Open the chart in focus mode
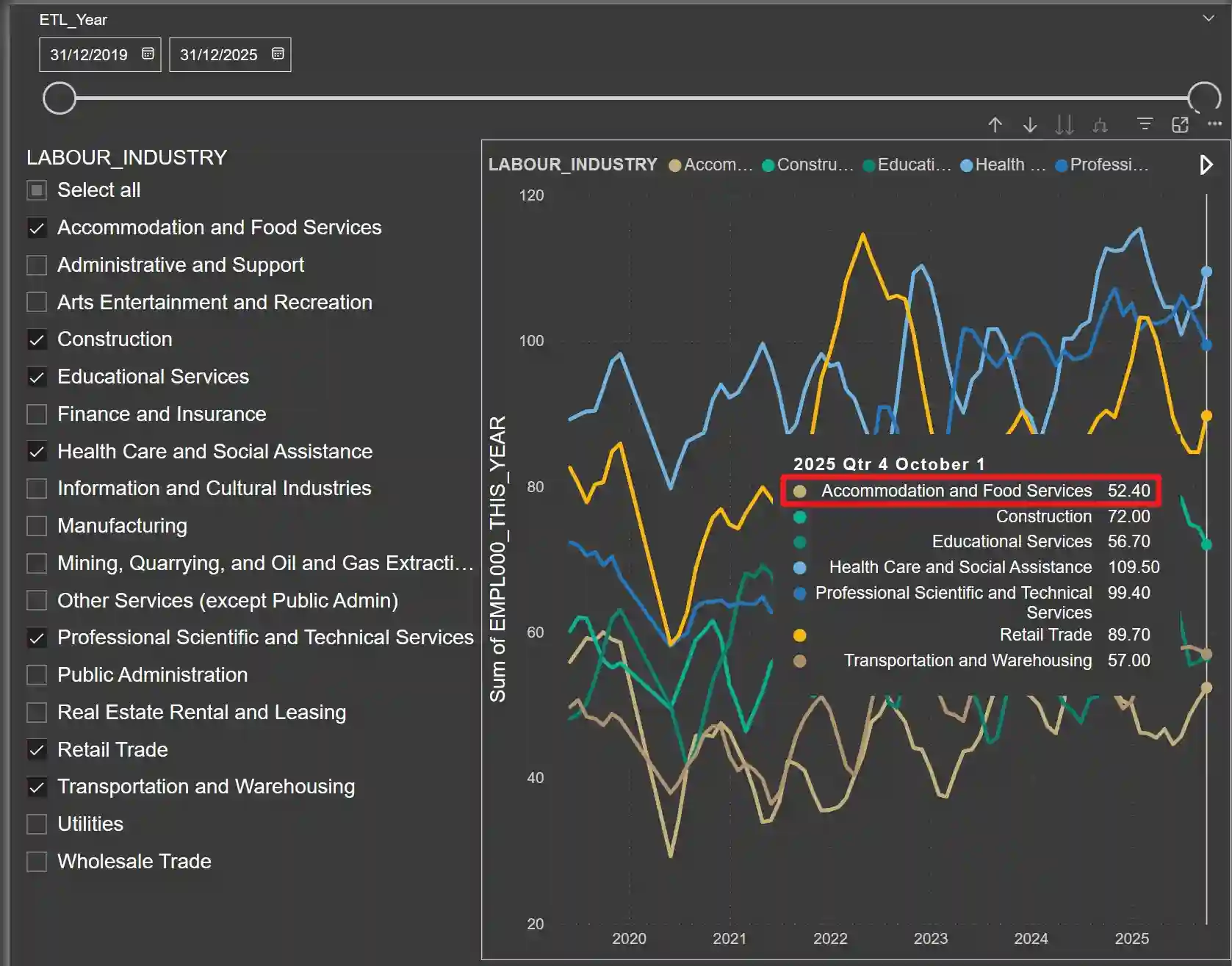1232x966 pixels. point(1180,125)
